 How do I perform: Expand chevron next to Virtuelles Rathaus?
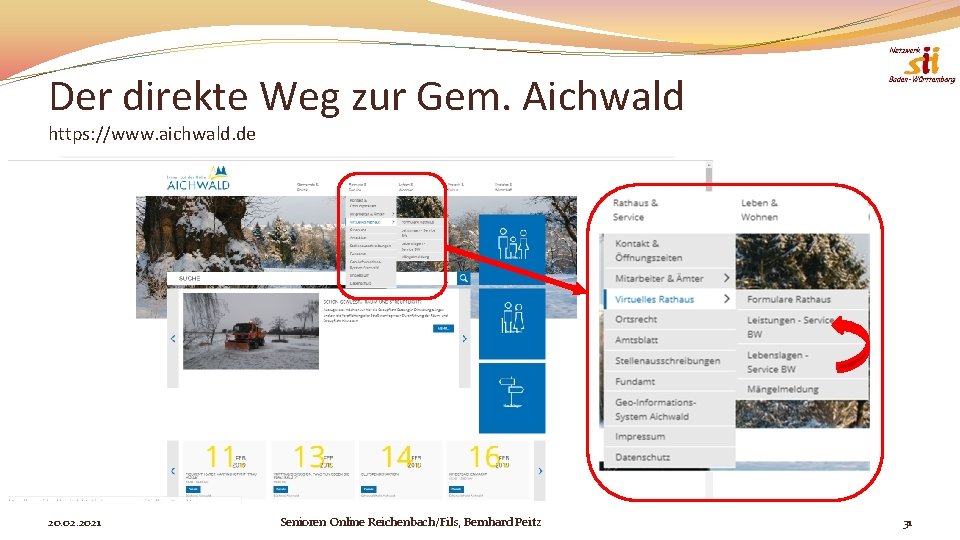[727, 299]
